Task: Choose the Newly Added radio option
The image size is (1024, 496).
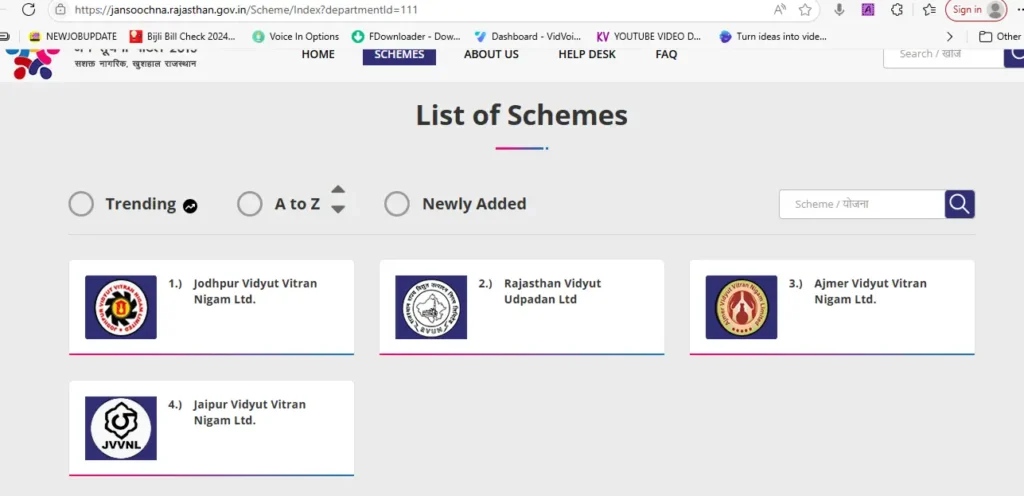Action: [x=397, y=204]
